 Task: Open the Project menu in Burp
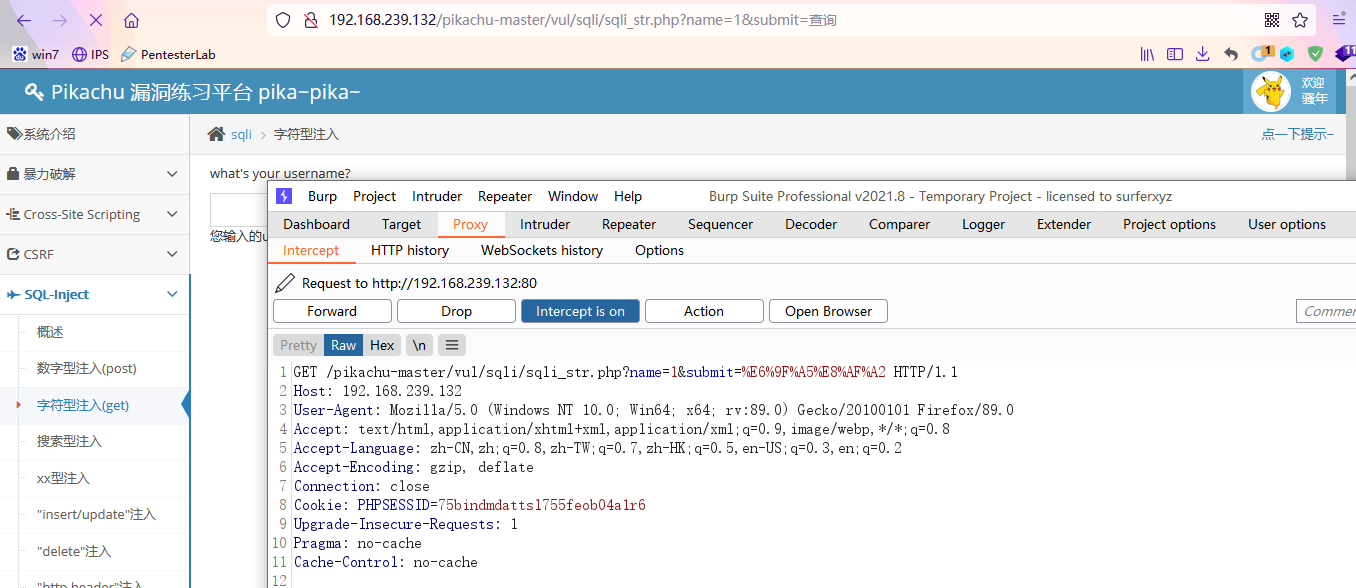375,196
